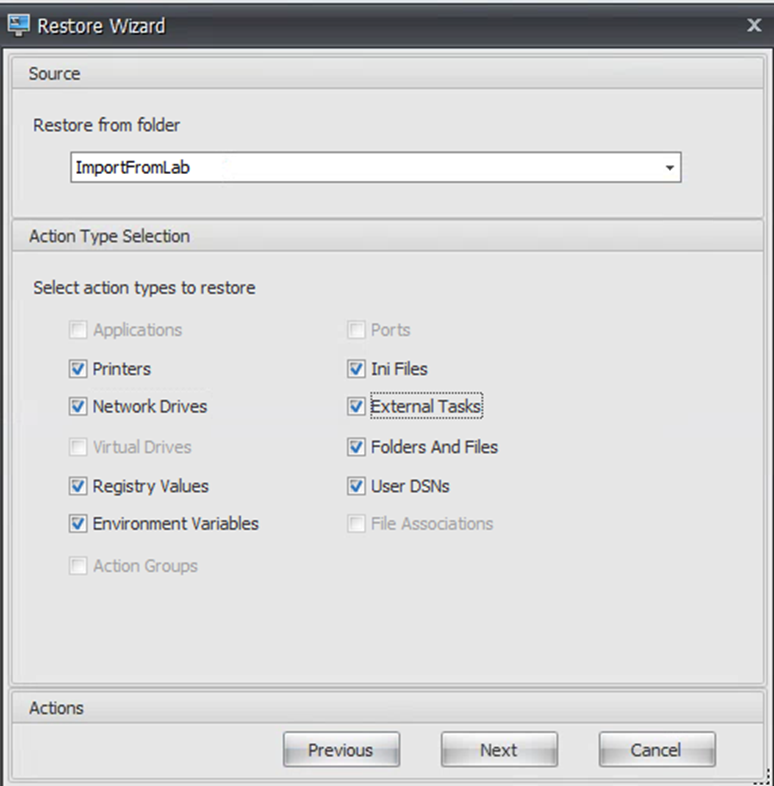Uncheck the Network Drives checkbox
The image size is (774, 786).
pos(78,407)
